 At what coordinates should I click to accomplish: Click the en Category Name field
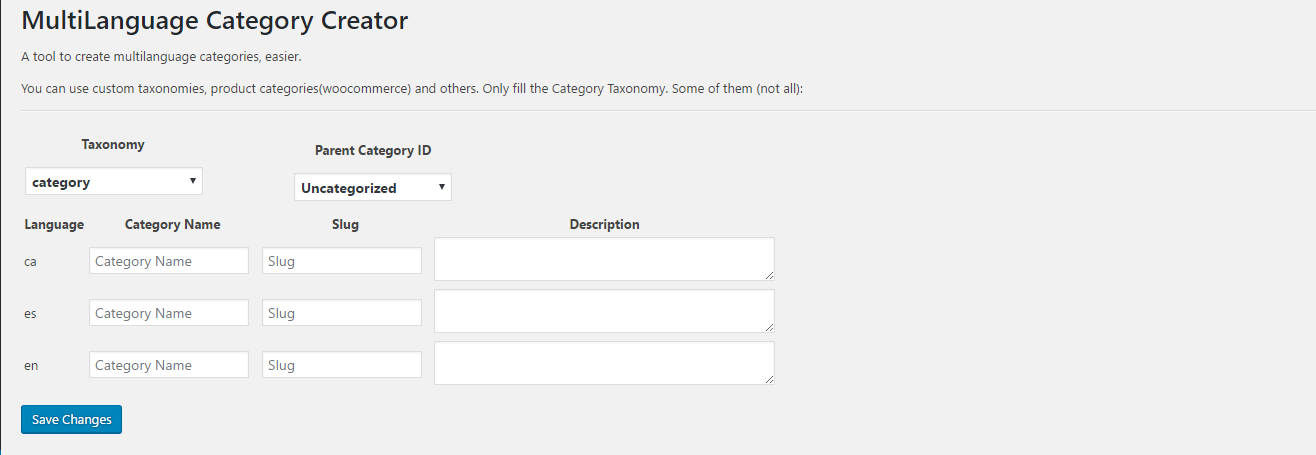[x=169, y=365]
